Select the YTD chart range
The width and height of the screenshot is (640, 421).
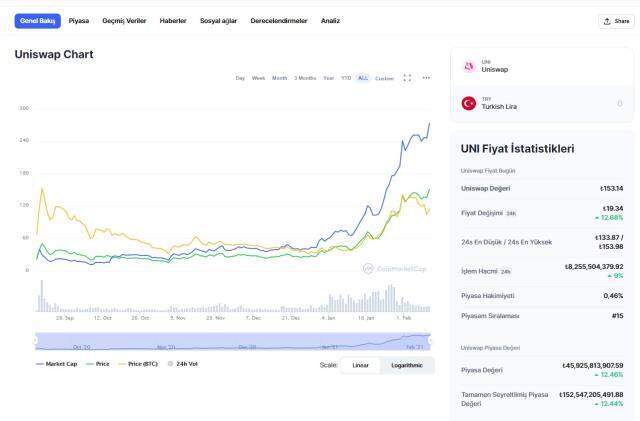(346, 78)
